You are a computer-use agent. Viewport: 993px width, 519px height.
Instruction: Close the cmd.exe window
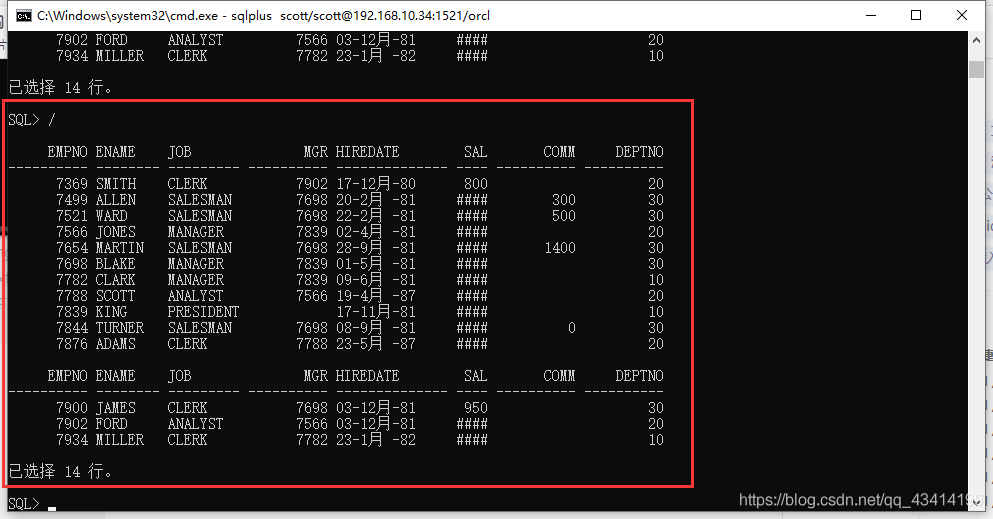961,15
